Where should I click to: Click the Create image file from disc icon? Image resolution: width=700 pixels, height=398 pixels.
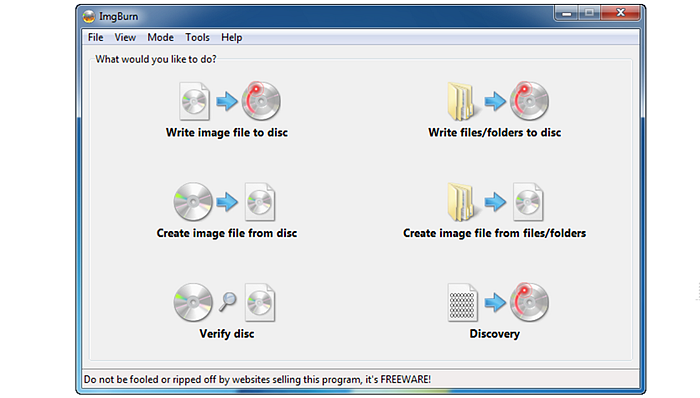(224, 202)
